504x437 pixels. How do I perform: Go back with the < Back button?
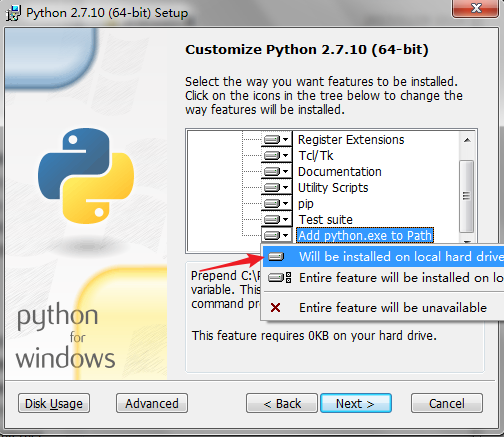(x=282, y=403)
